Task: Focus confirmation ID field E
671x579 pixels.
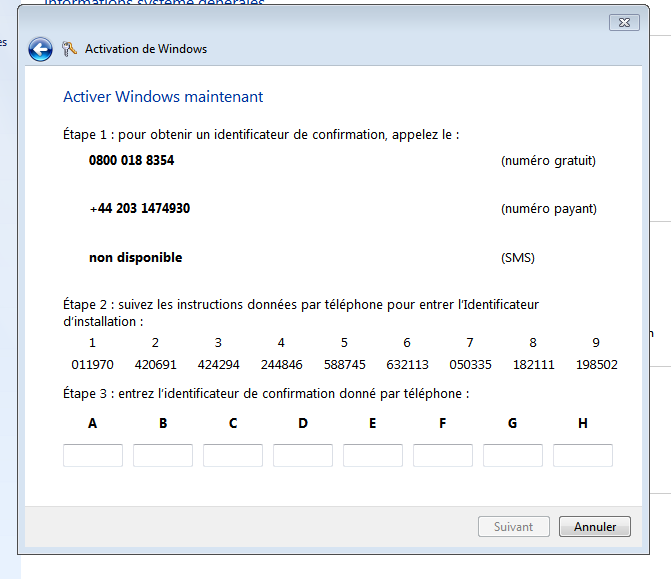Action: pyautogui.click(x=373, y=455)
